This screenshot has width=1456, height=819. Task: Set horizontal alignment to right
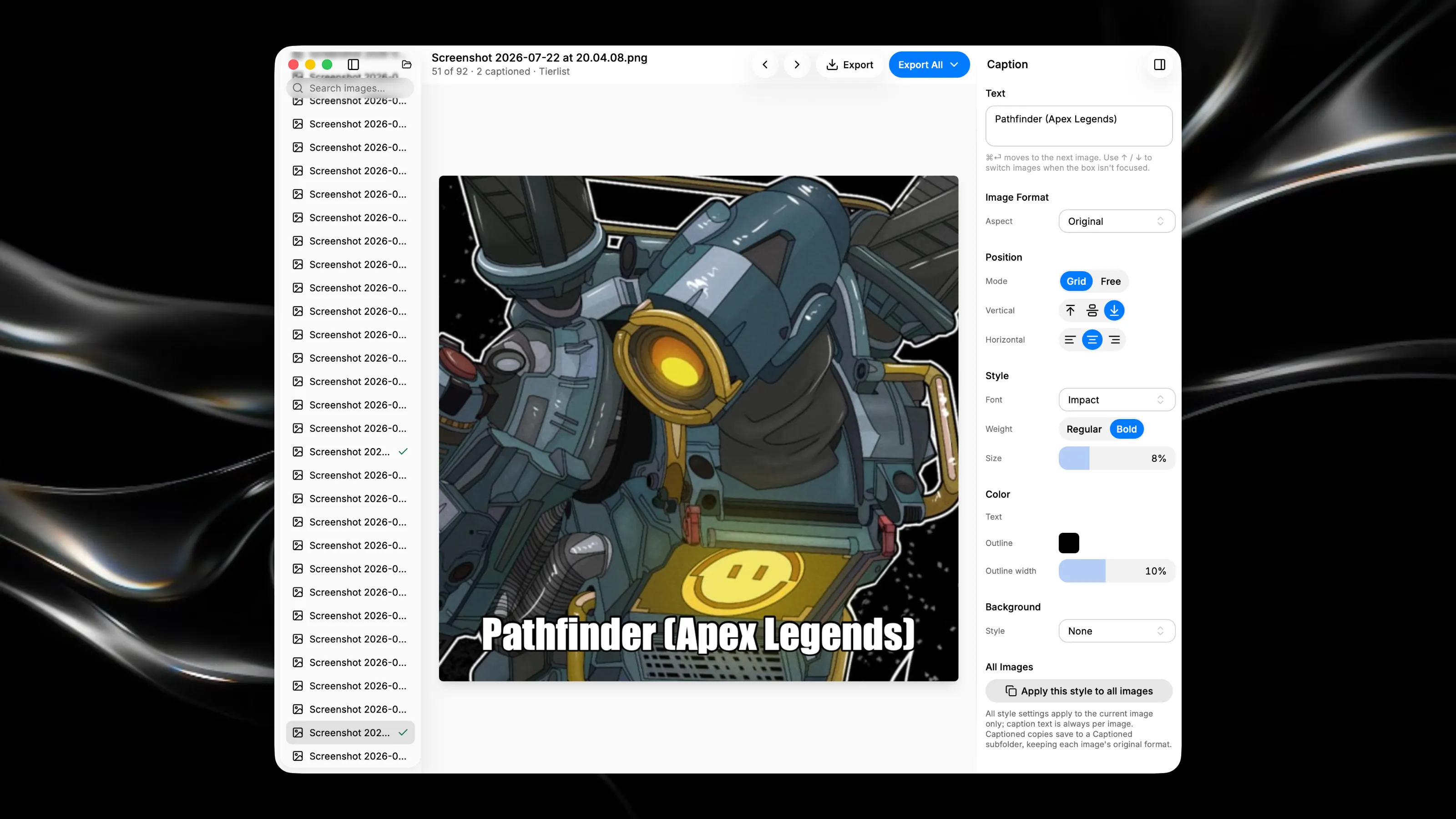(1114, 340)
